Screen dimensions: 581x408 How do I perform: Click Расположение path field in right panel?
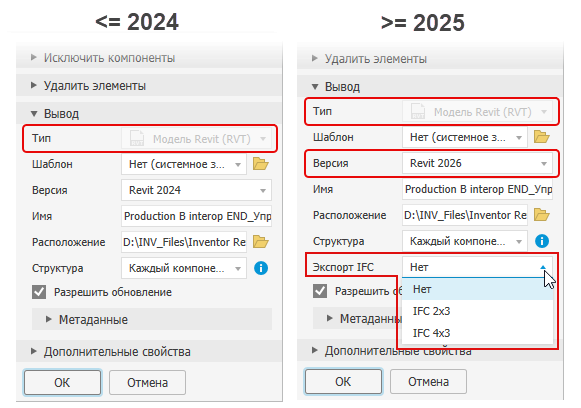pos(465,215)
